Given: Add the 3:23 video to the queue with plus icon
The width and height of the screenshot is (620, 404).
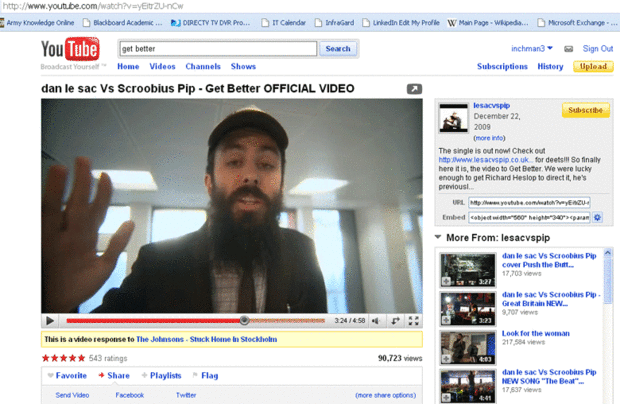Looking at the screenshot, I should pyautogui.click(x=446, y=320).
